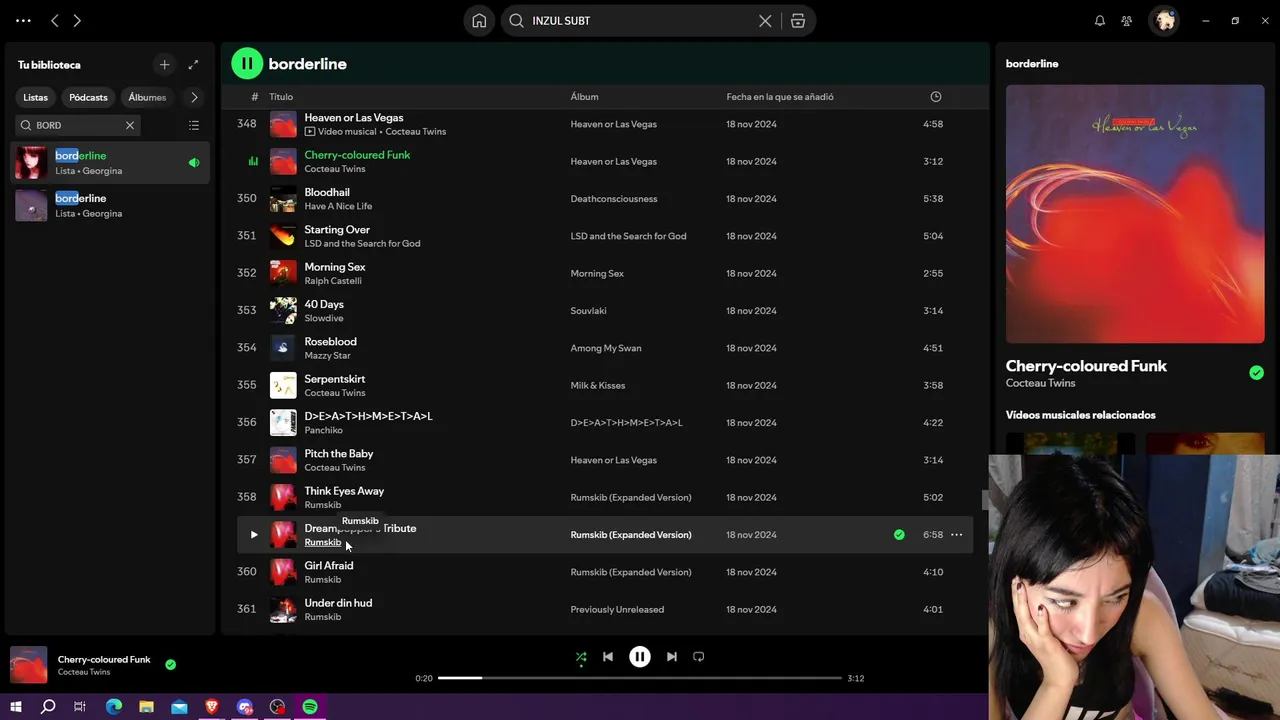Open more options for Dreampoppers Tribute row
Viewport: 1280px width, 720px height.
956,535
